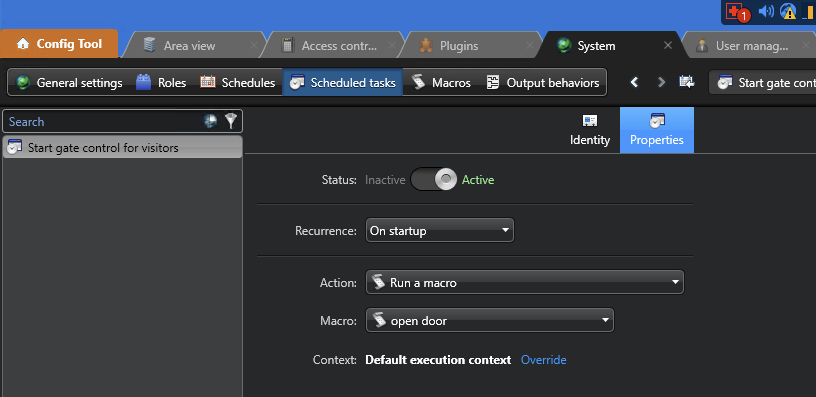The image size is (816, 397).
Task: Close the Access control tab
Action: pyautogui.click(x=392, y=46)
